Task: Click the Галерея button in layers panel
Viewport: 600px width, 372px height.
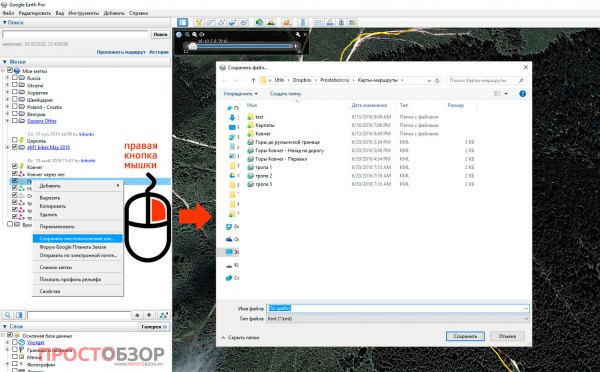Action: coord(154,327)
